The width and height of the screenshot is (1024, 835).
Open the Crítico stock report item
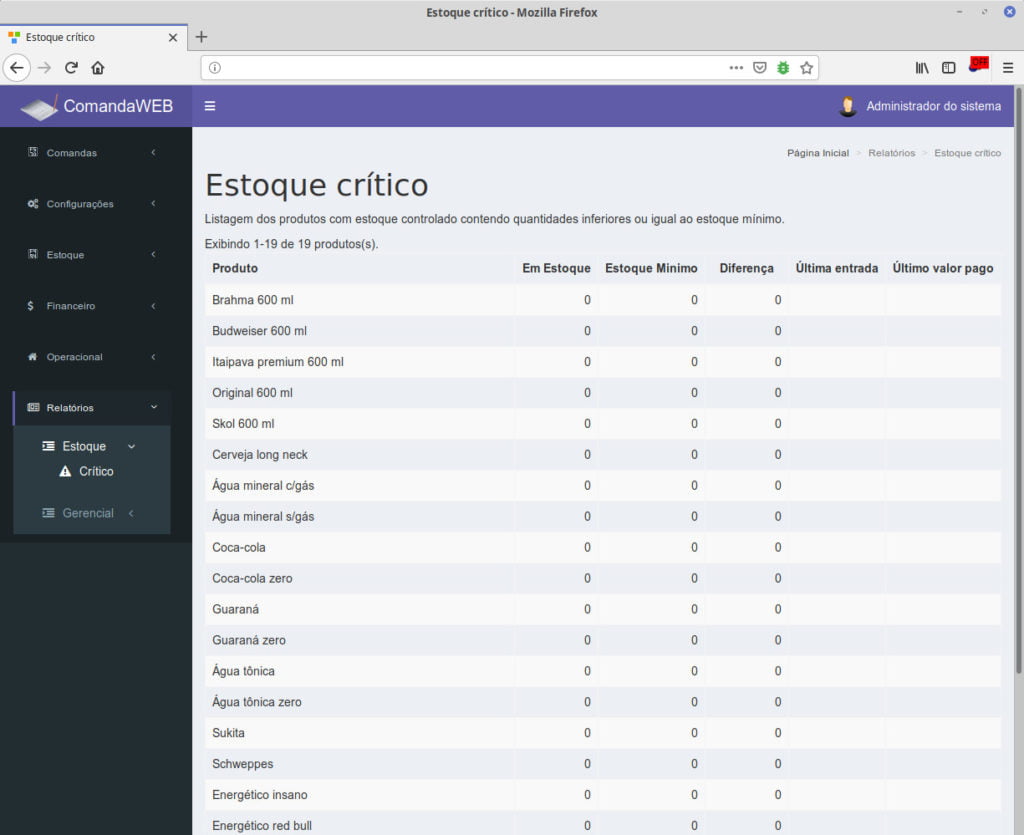pos(96,471)
